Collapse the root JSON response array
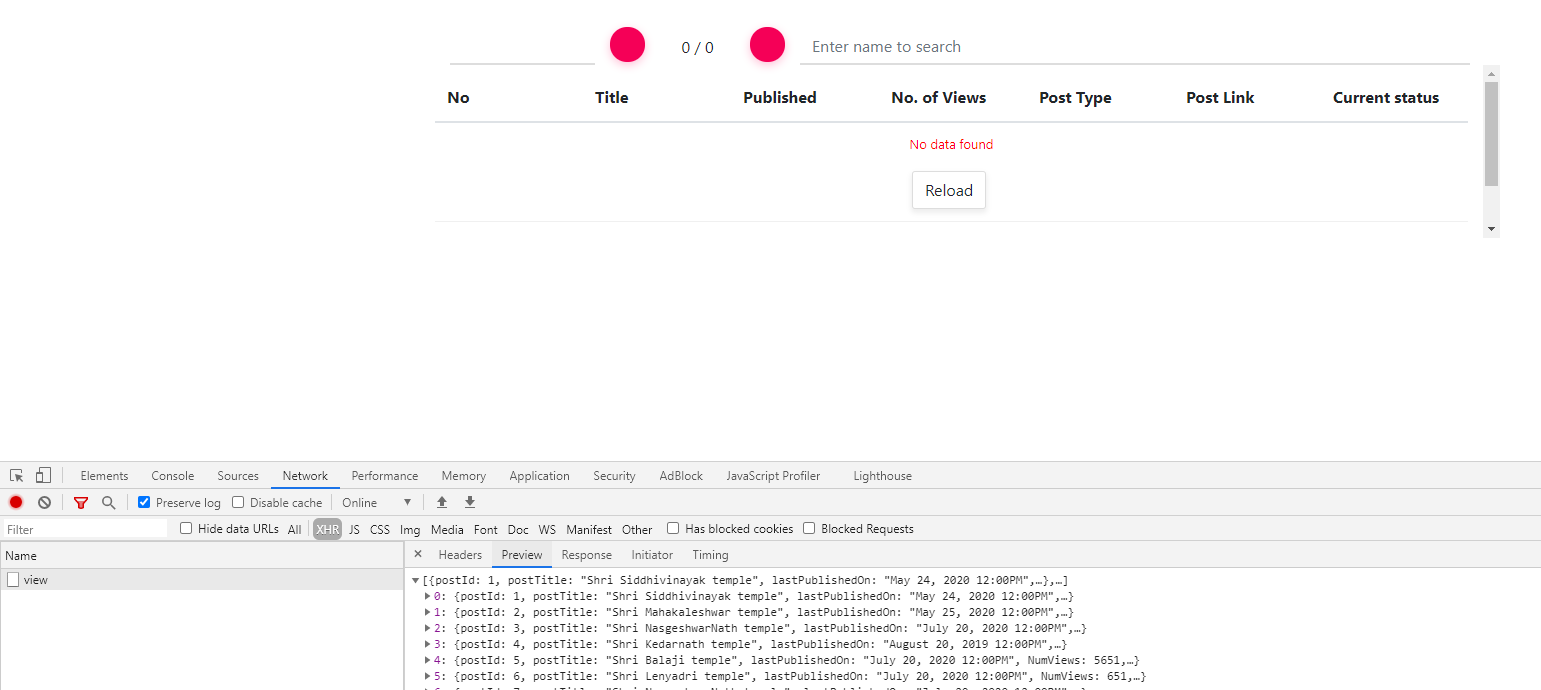 (414, 580)
